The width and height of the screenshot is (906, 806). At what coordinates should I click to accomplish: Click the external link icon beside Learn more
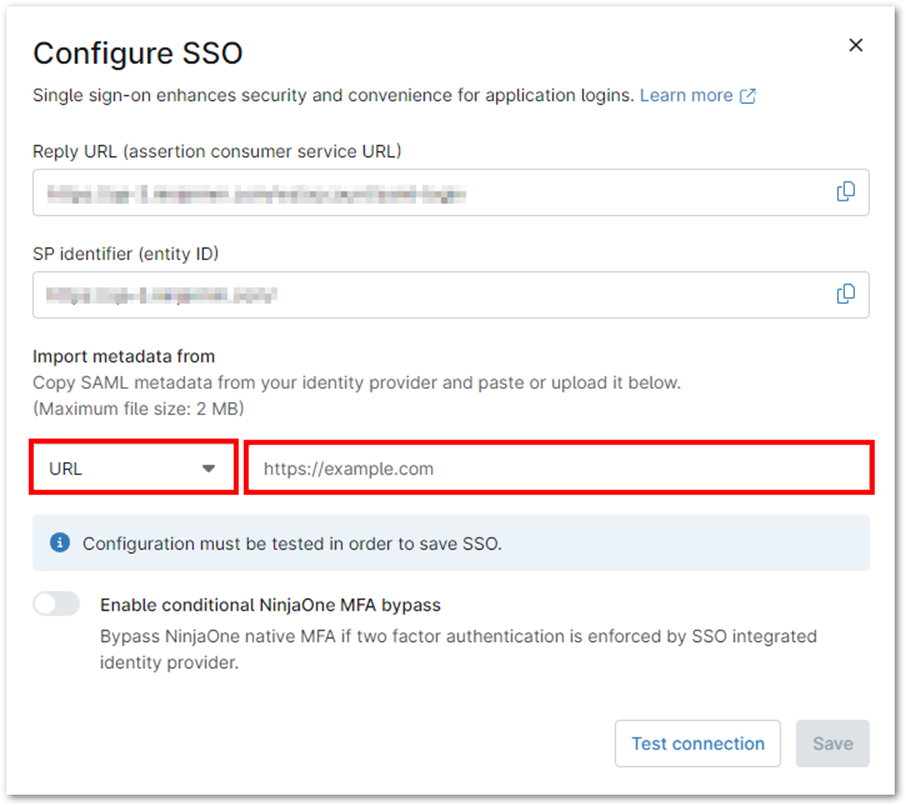(x=748, y=96)
